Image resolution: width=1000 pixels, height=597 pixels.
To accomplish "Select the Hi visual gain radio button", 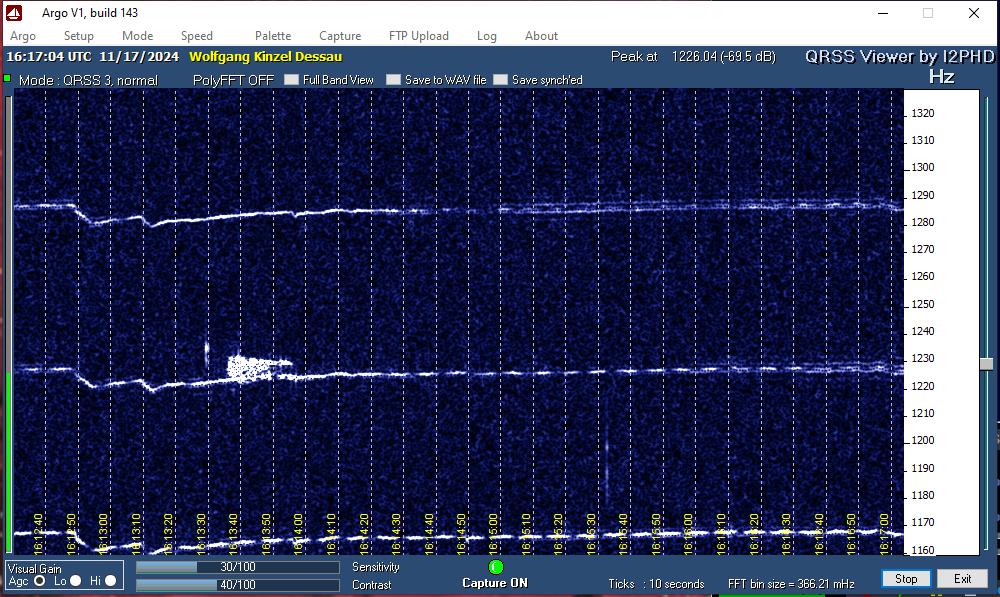I will (110, 580).
